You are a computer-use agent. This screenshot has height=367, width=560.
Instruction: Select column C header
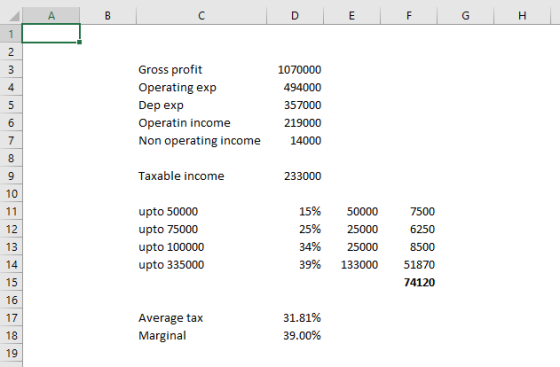point(201,16)
